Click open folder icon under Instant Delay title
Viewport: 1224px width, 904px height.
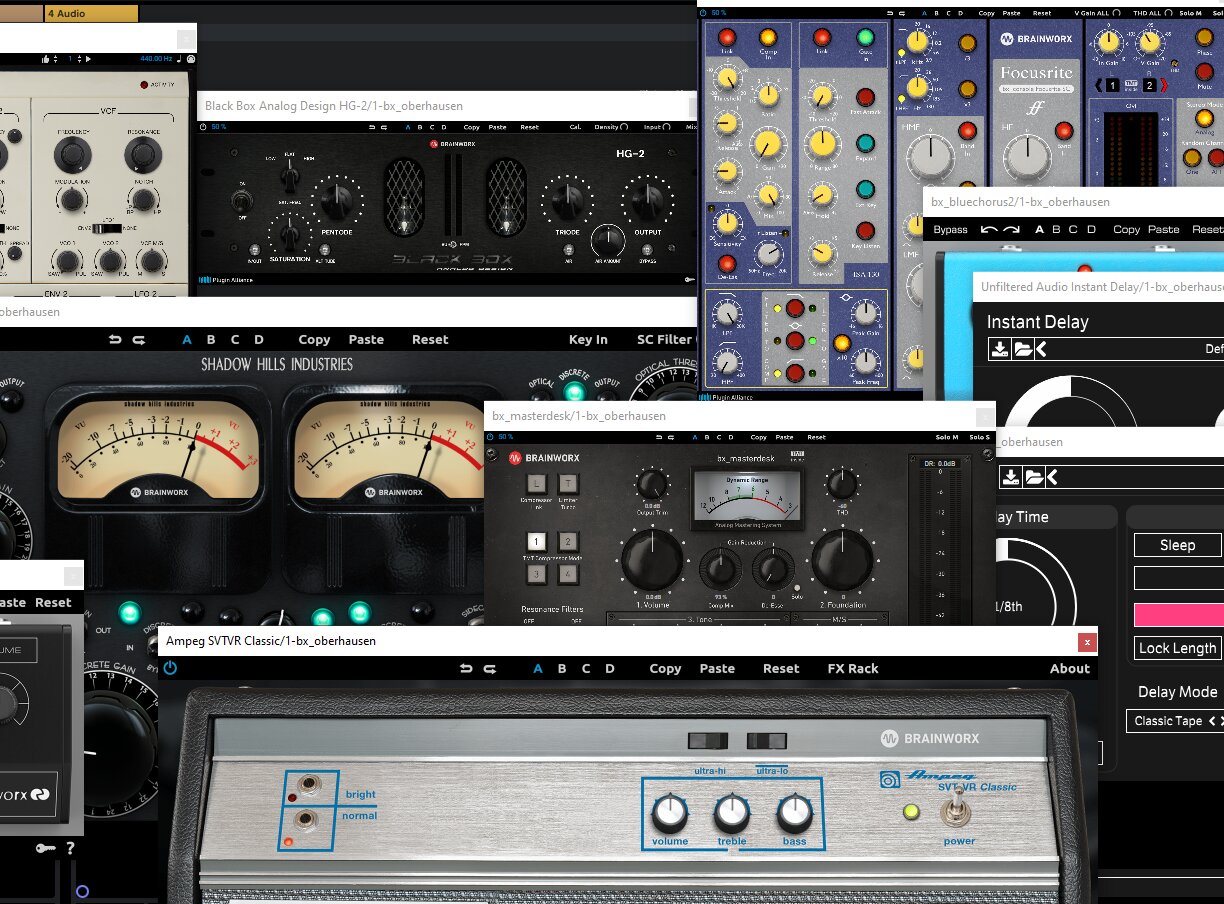coord(1022,349)
